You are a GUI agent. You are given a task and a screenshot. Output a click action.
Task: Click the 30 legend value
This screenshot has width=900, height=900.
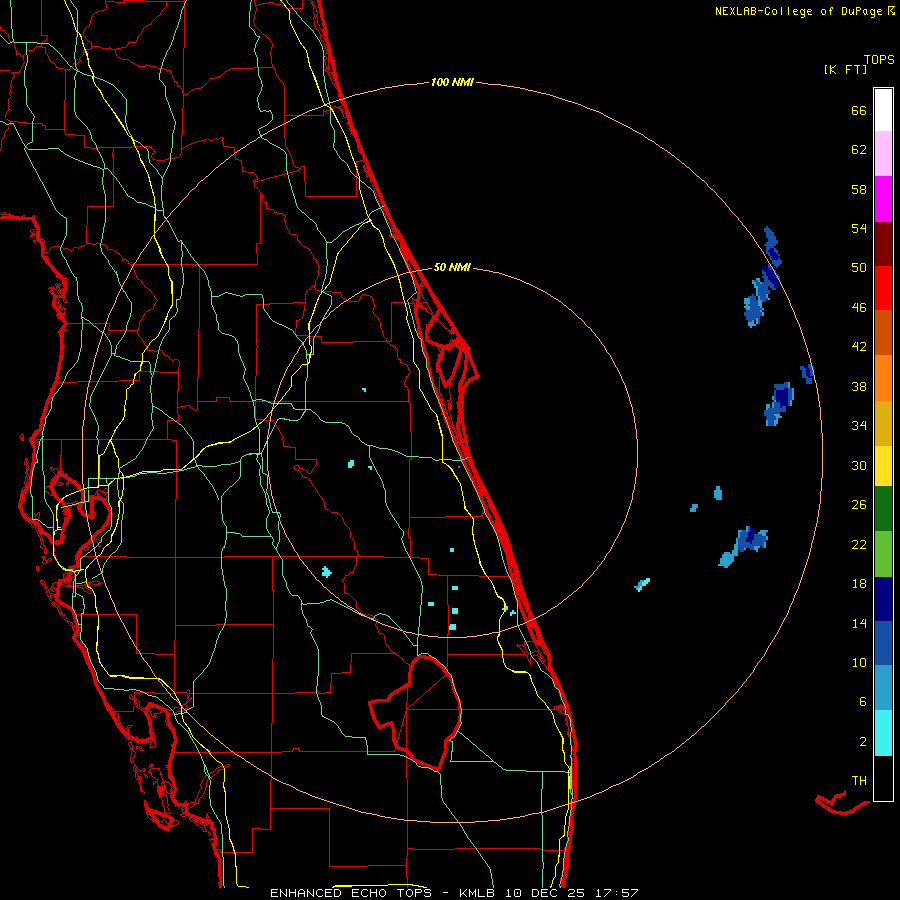(859, 465)
